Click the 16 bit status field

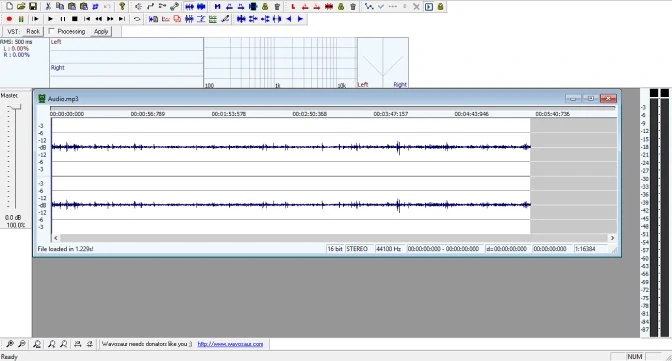point(335,249)
